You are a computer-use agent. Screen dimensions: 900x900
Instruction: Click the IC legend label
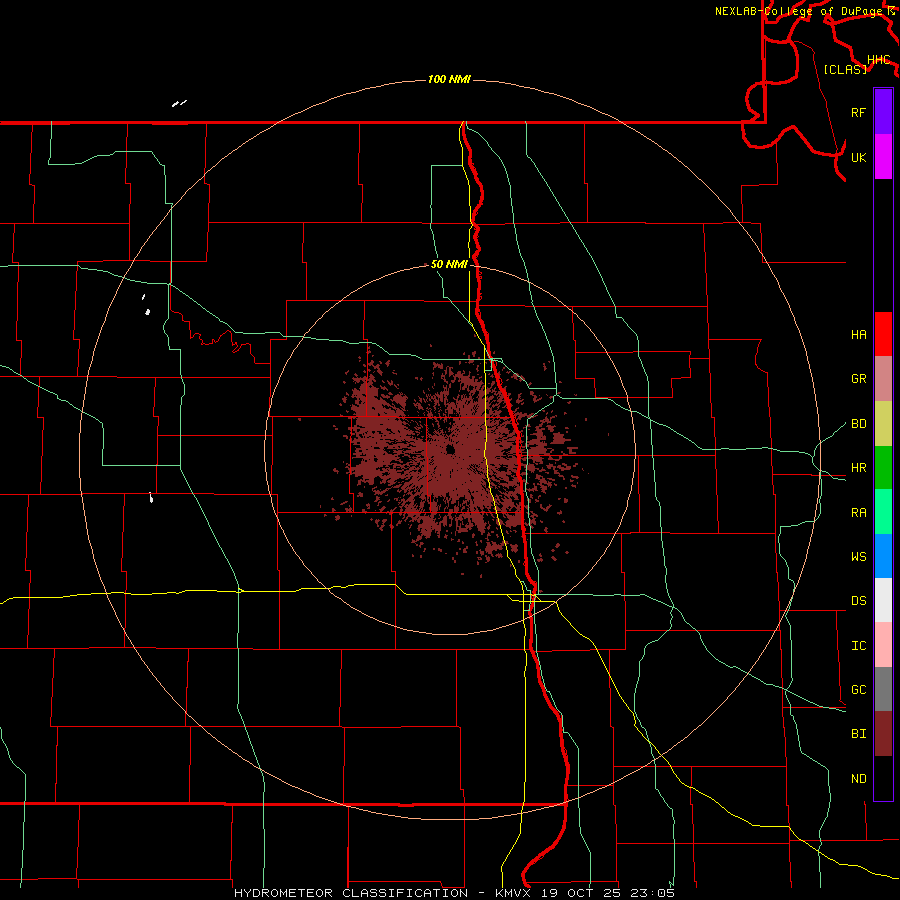pos(858,645)
